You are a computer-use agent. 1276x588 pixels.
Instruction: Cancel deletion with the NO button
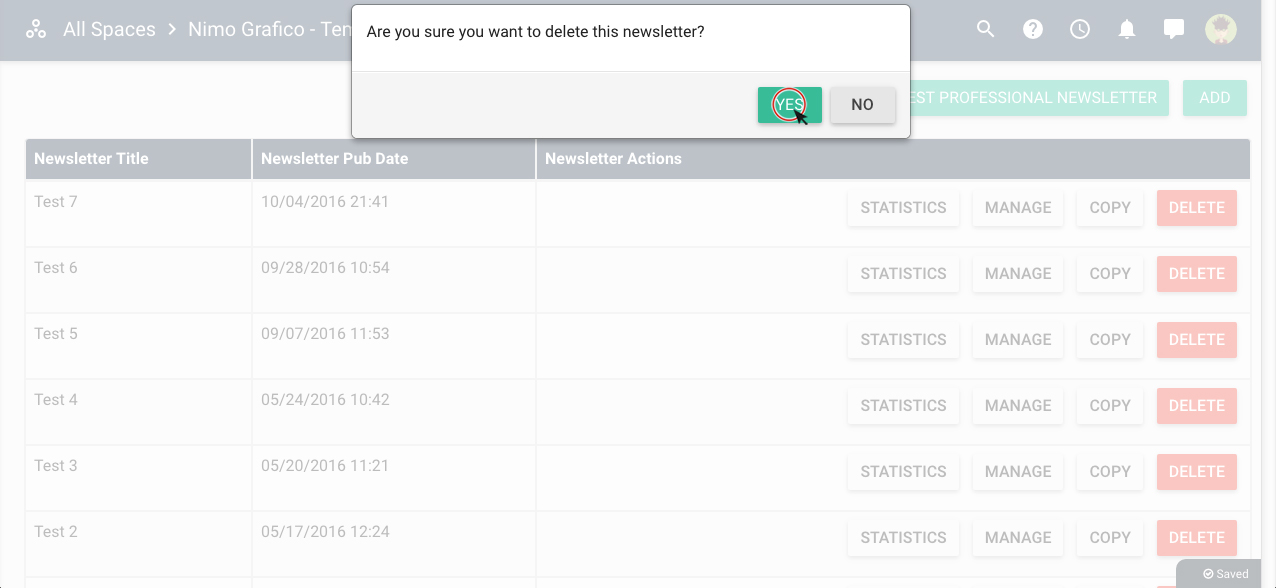coord(862,105)
